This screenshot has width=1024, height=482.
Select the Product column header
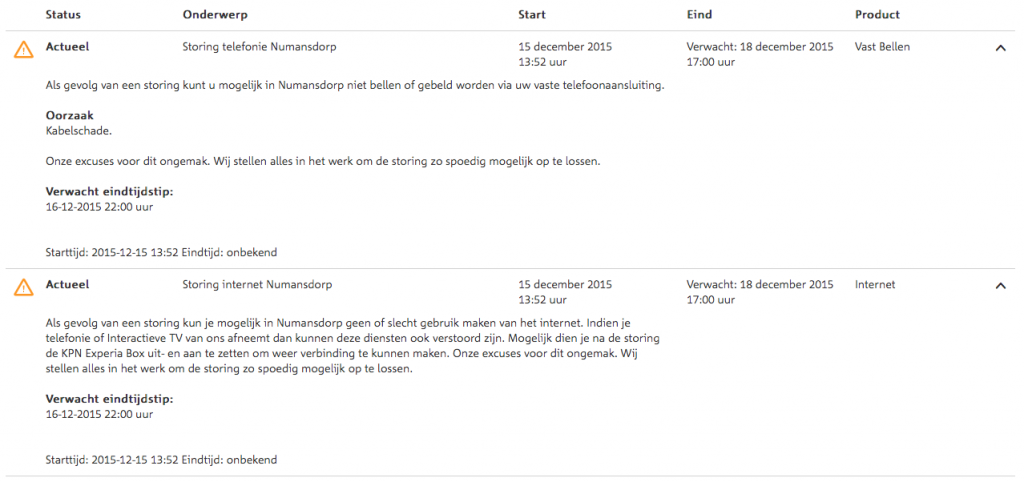(x=877, y=14)
